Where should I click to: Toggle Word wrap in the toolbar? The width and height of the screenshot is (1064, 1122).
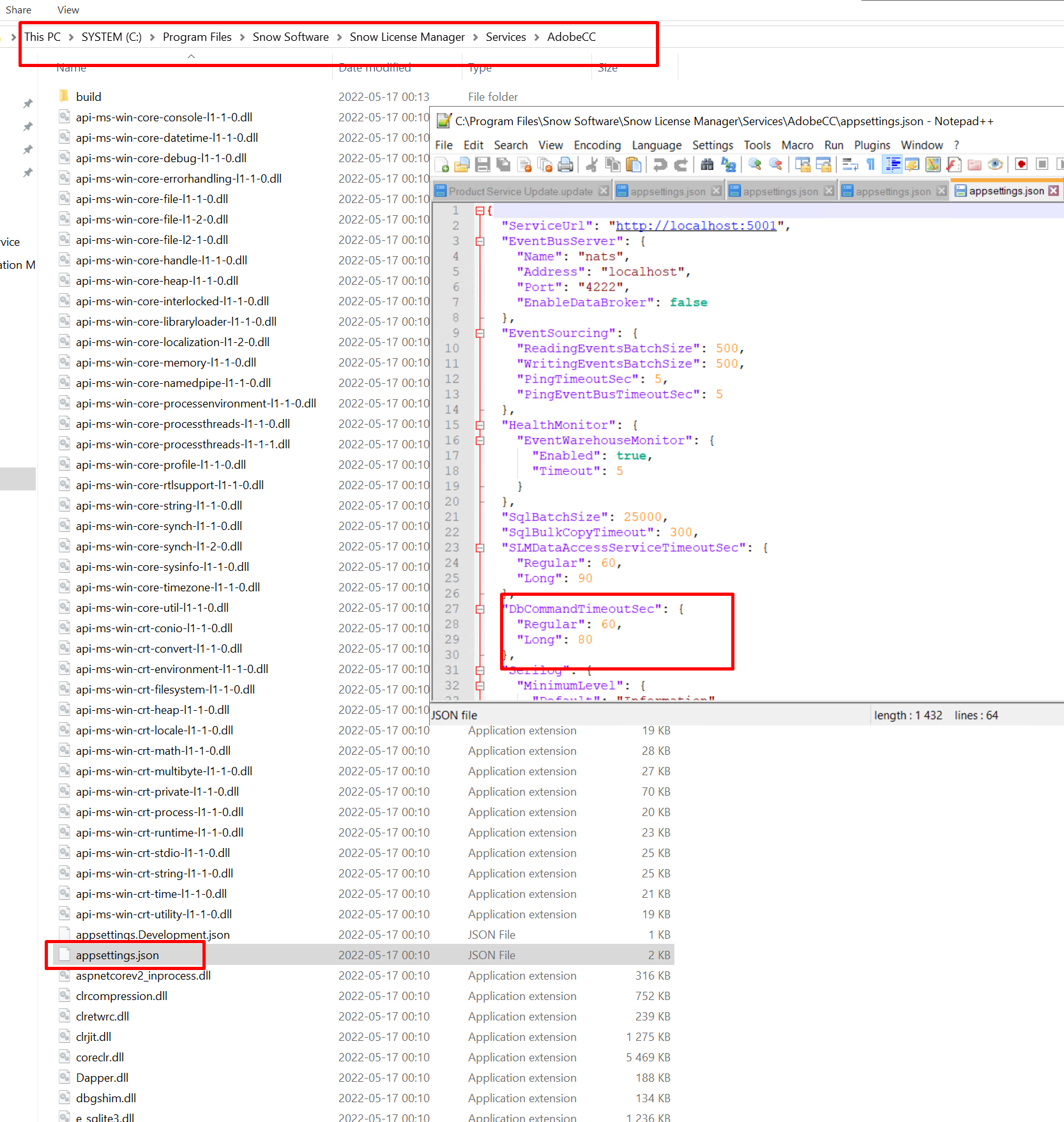(850, 165)
